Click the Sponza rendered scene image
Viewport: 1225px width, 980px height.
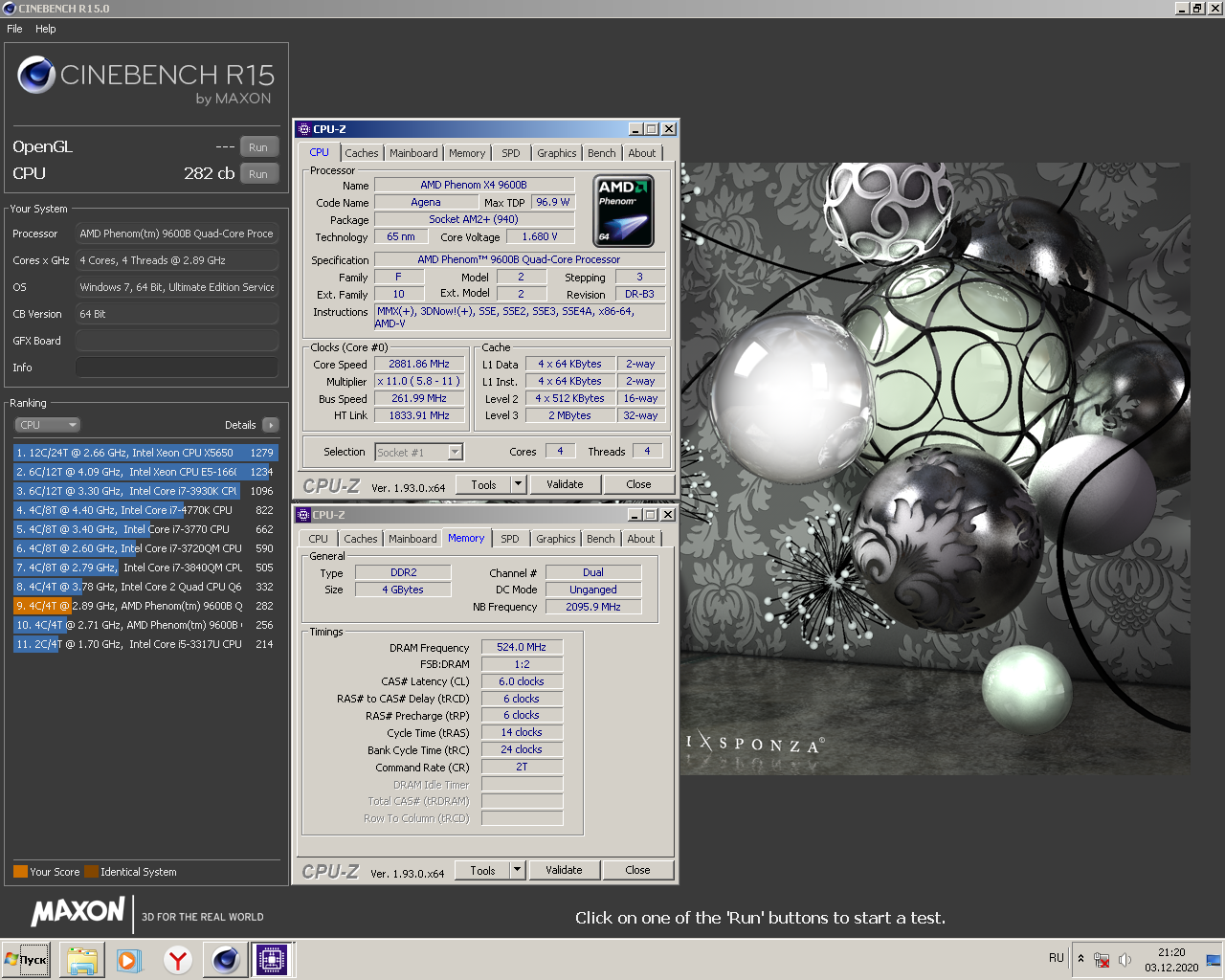pyautogui.click(x=935, y=468)
